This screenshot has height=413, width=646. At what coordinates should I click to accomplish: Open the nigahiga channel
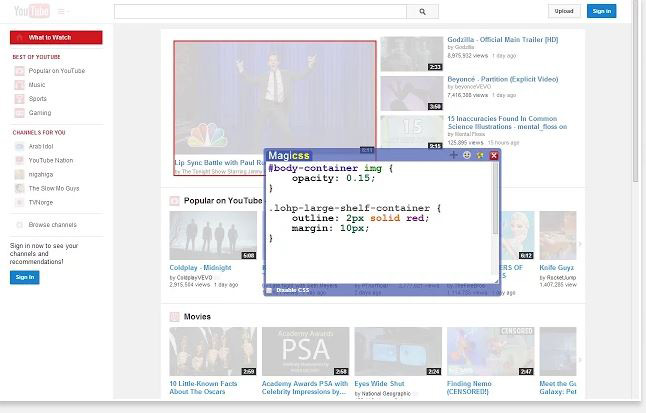pos(41,174)
